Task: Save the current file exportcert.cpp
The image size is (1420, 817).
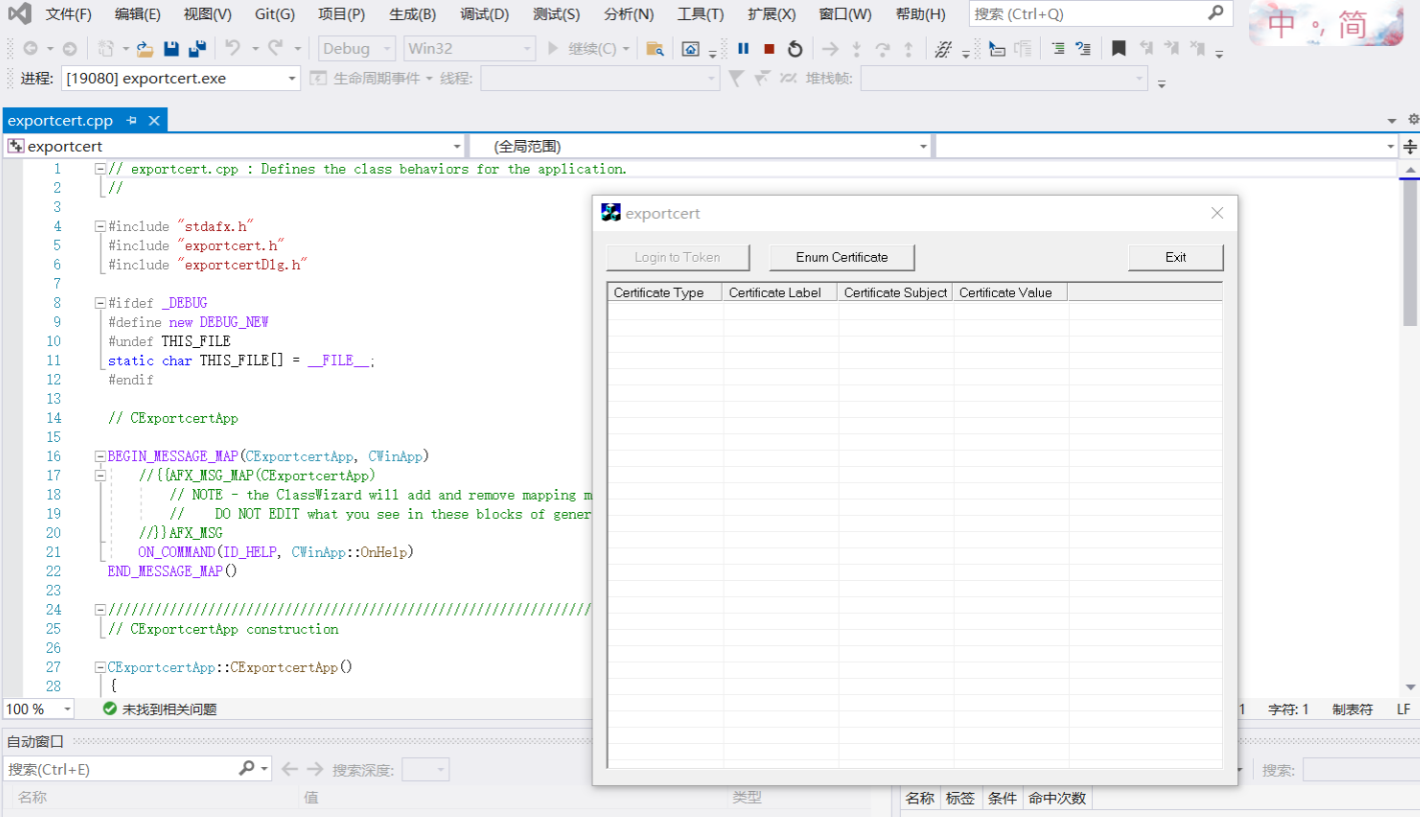Action: click(171, 48)
